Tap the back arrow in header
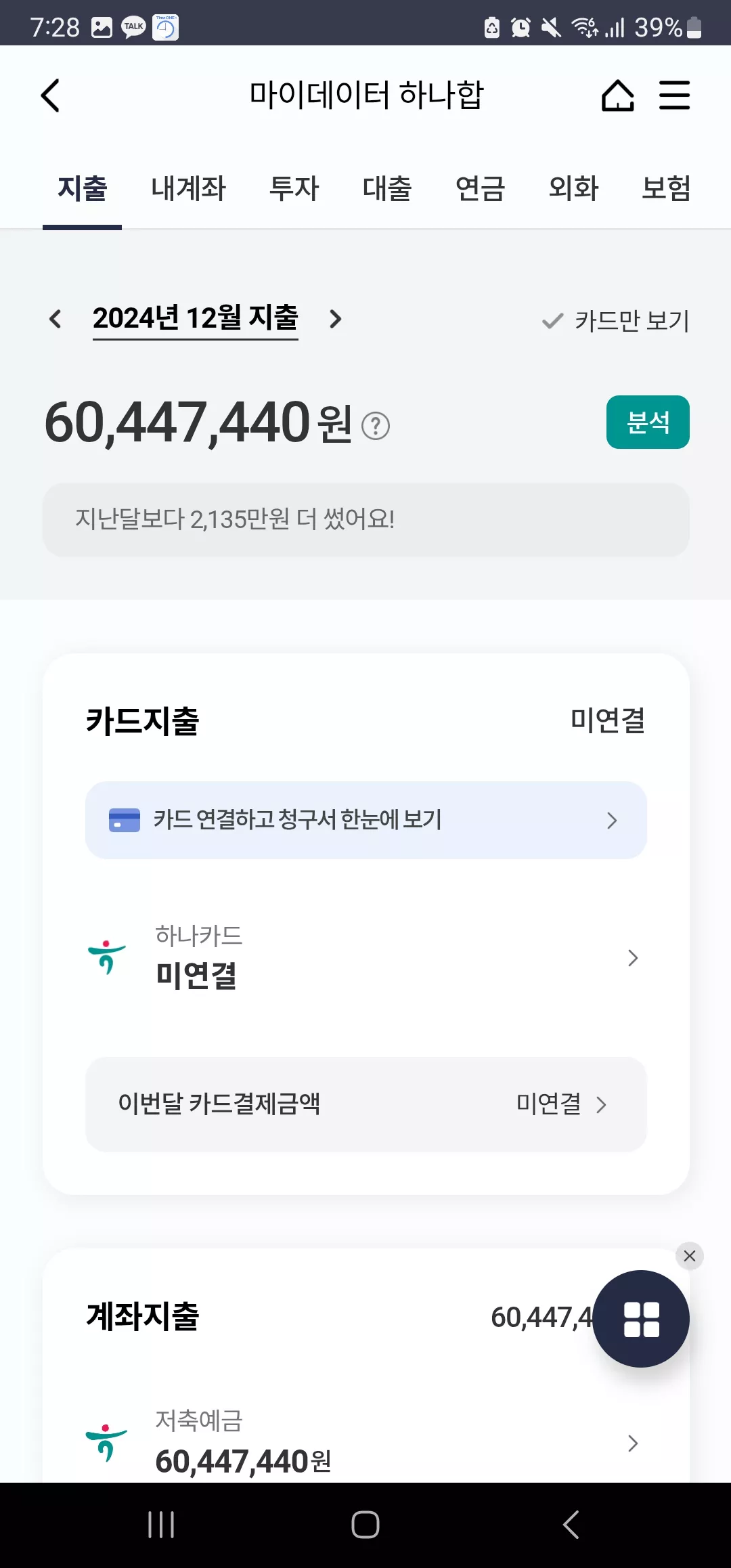 tap(51, 95)
